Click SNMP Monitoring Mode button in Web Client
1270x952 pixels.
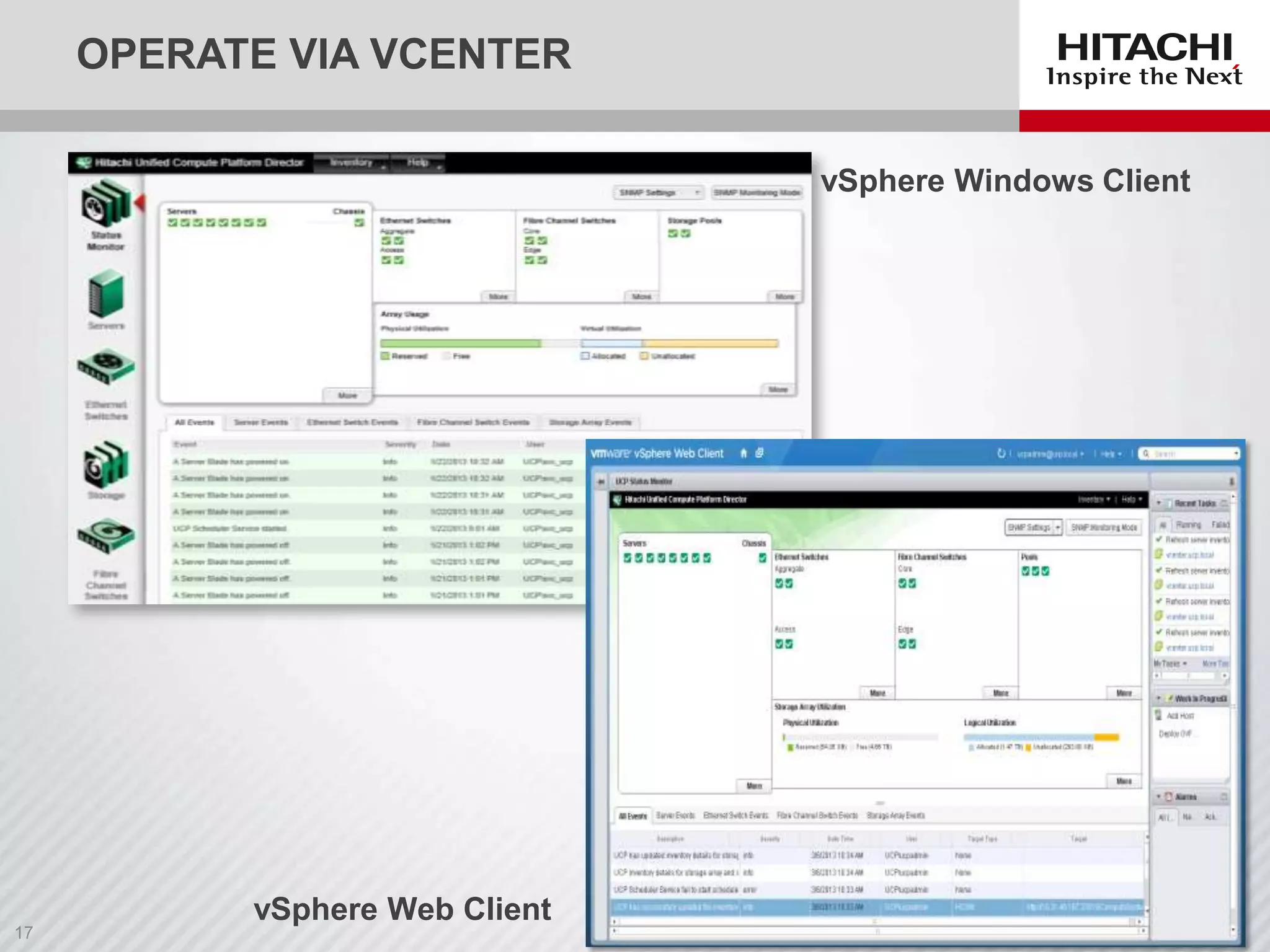(x=1104, y=527)
